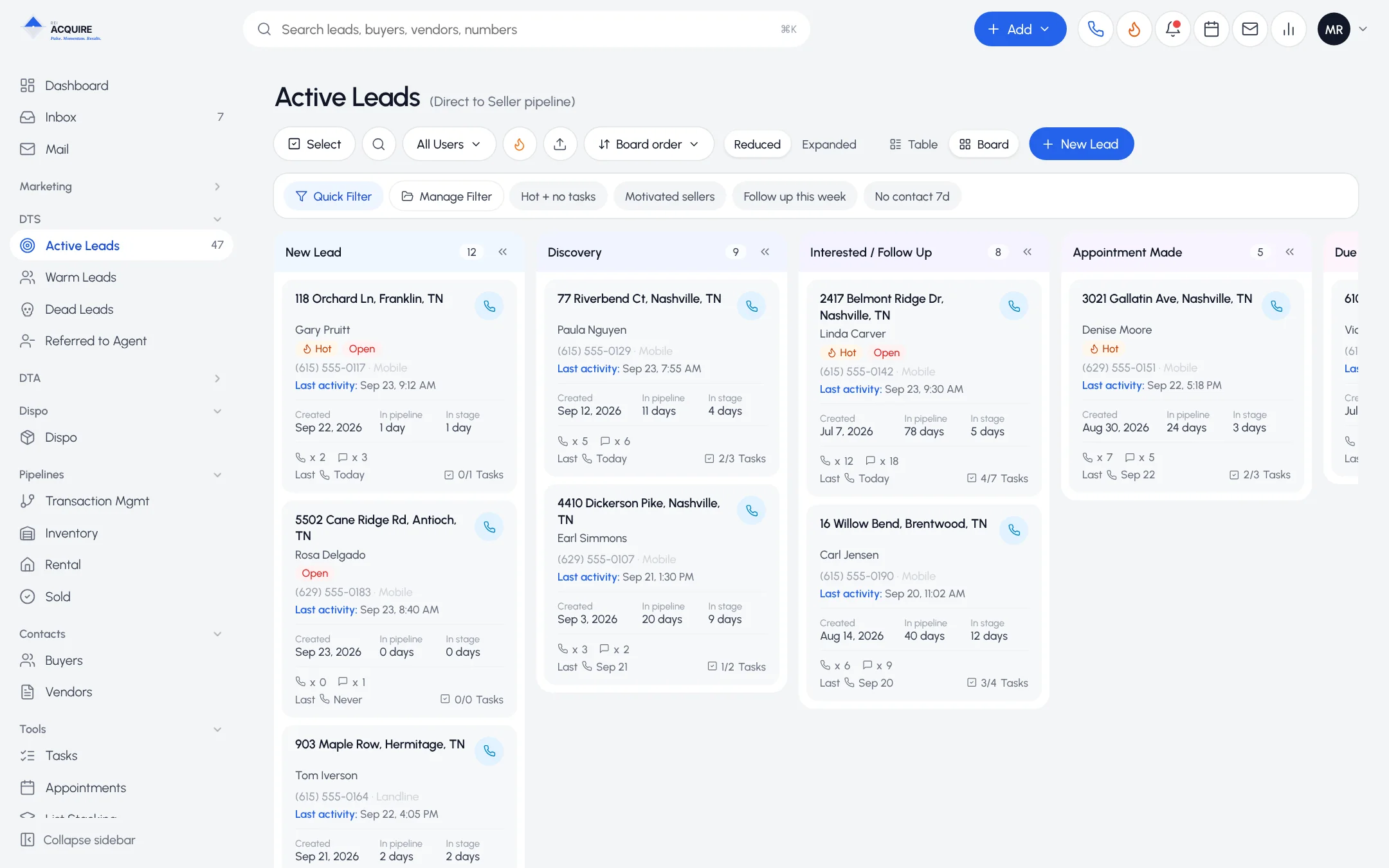Call Linda Carver at 2417 Belmont Ridge Dr

pos(1014,306)
